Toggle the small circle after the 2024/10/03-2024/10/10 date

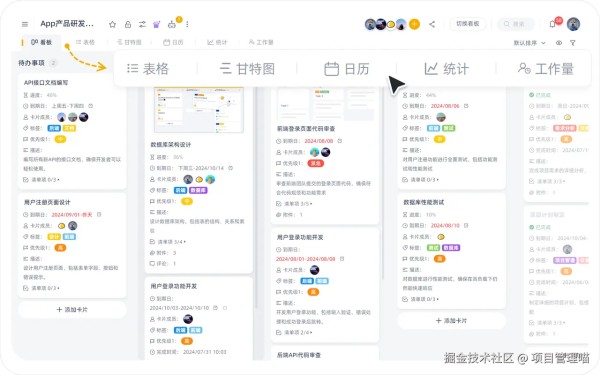[x=225, y=308]
